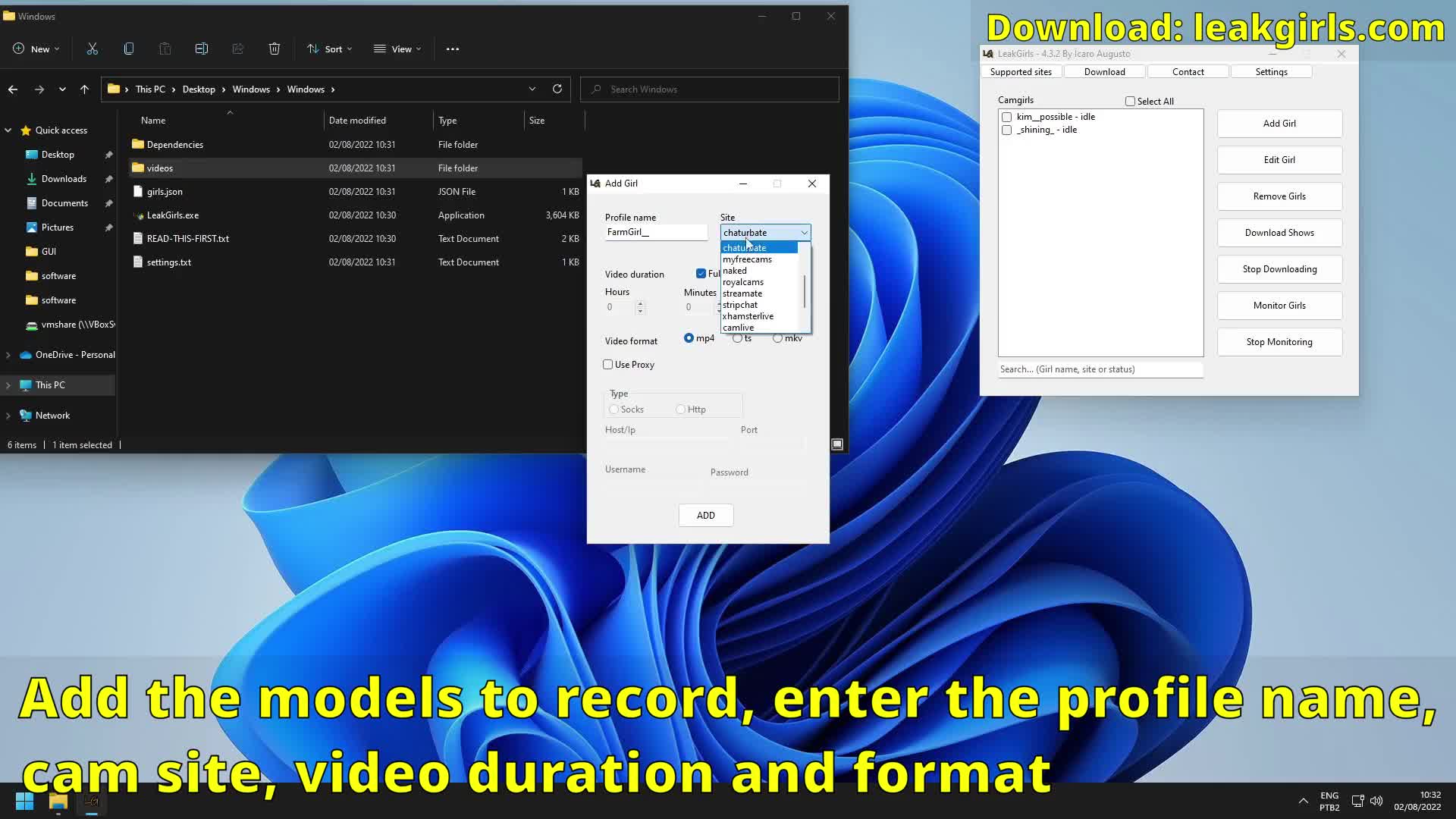Viewport: 1456px width, 819px height.
Task: Click the Remove Girls button icon
Action: [1280, 196]
